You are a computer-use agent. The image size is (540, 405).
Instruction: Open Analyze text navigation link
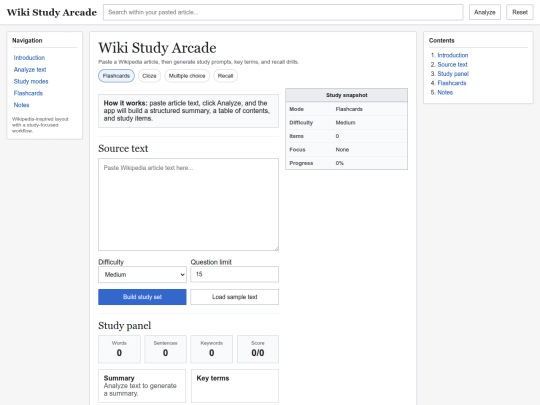(30, 70)
